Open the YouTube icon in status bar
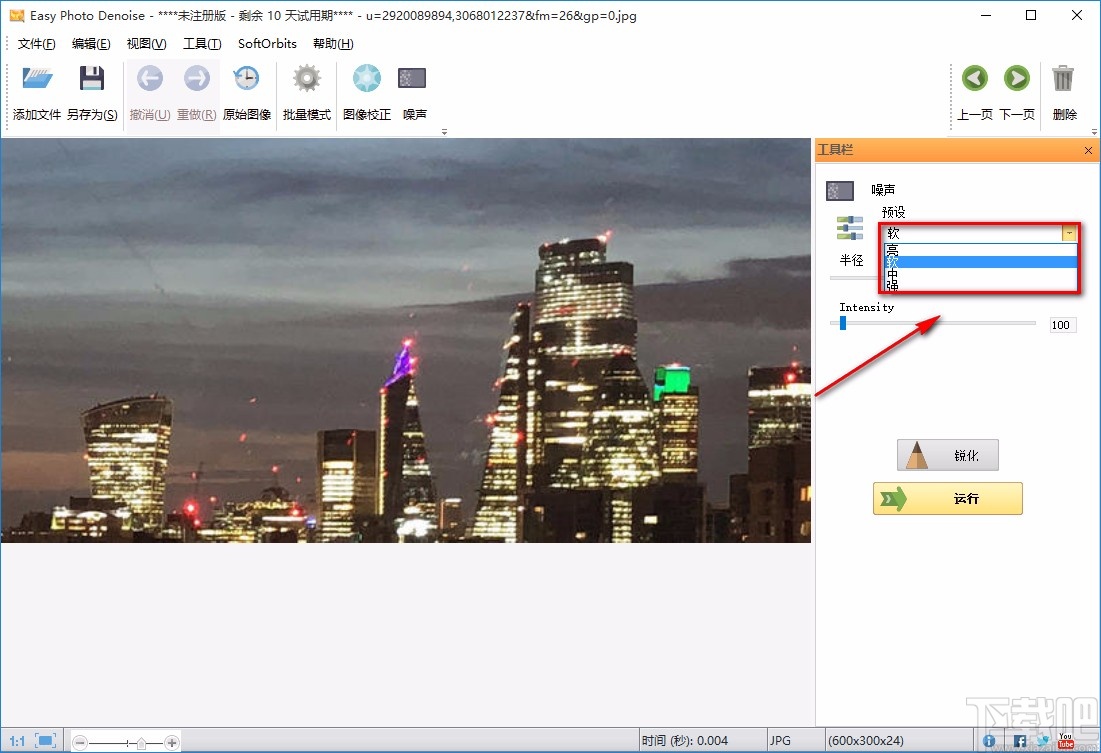Image resolution: width=1101 pixels, height=753 pixels. click(1066, 740)
